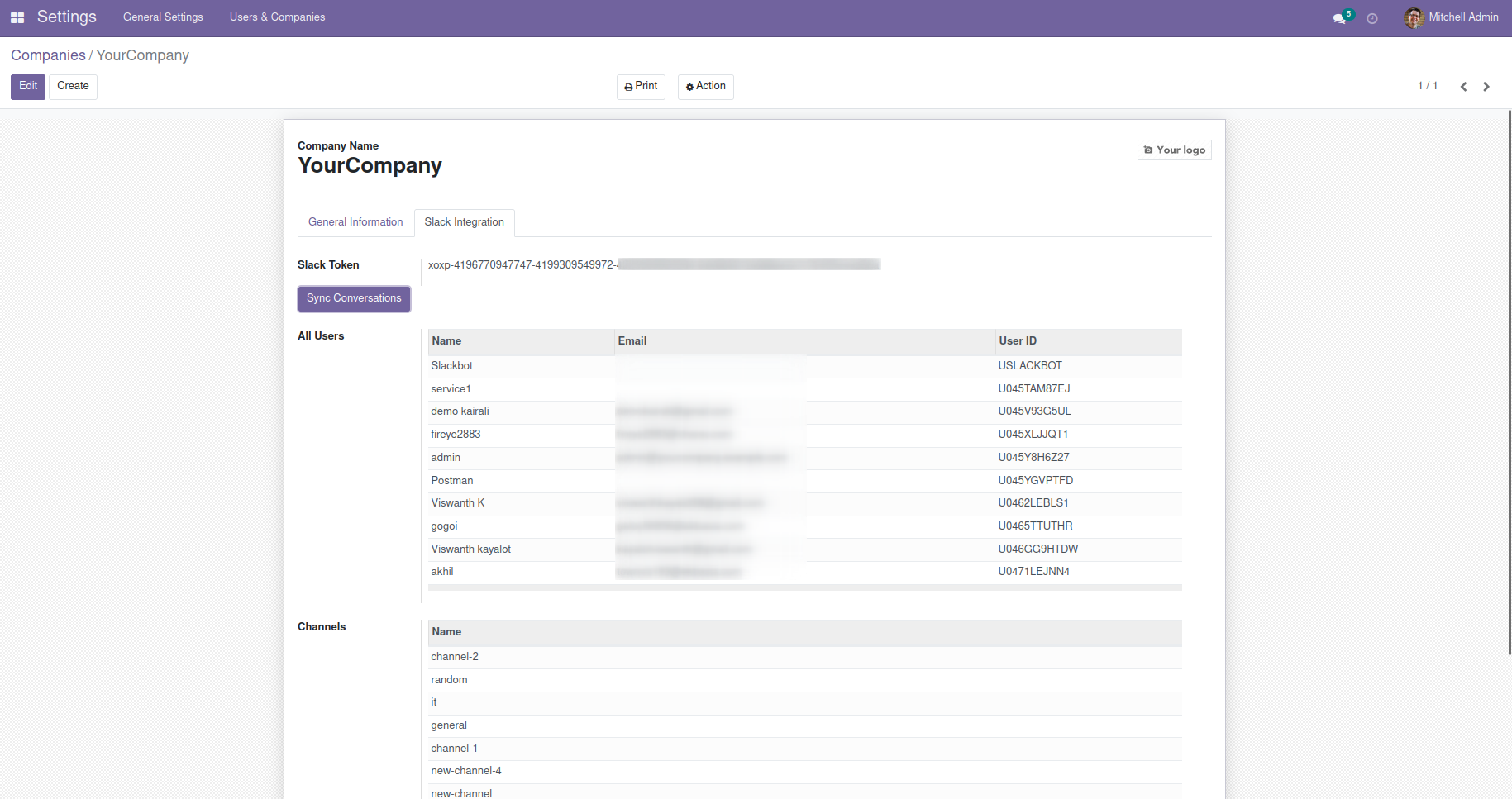Click the Your logo placeholder image
This screenshot has width=1512, height=799.
(x=1174, y=150)
